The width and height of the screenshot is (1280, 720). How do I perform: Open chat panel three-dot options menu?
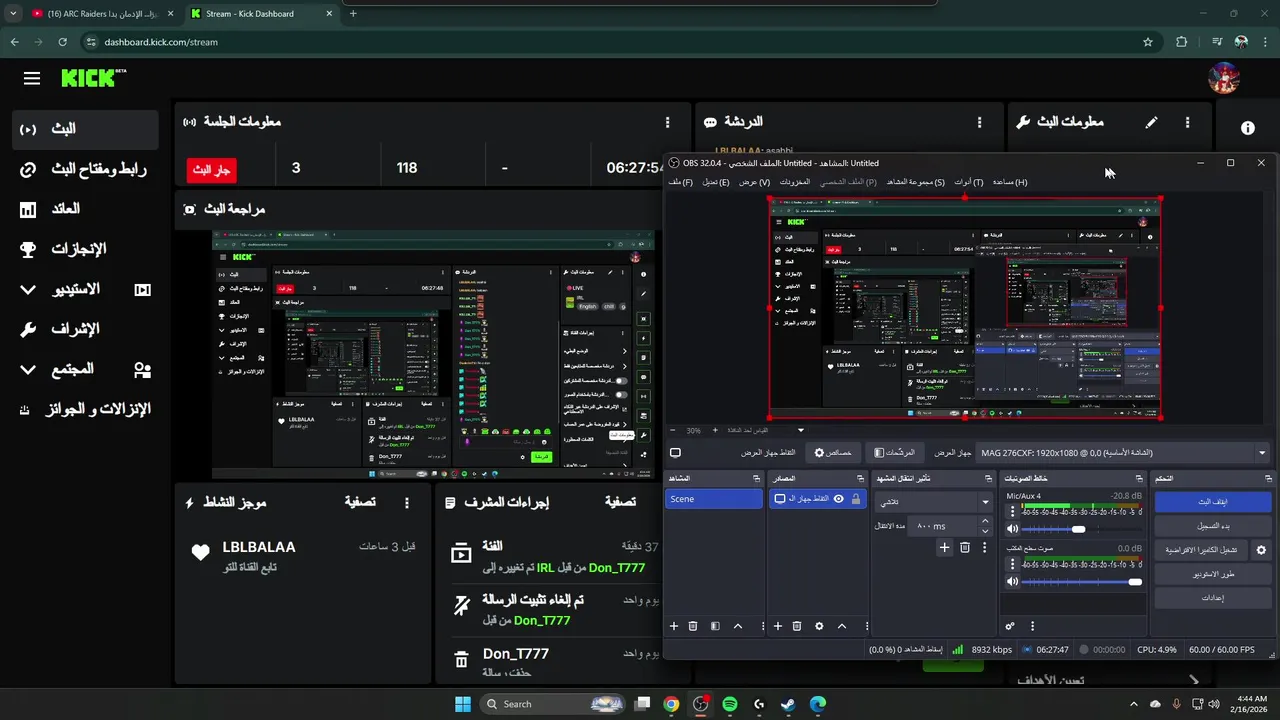click(x=980, y=122)
